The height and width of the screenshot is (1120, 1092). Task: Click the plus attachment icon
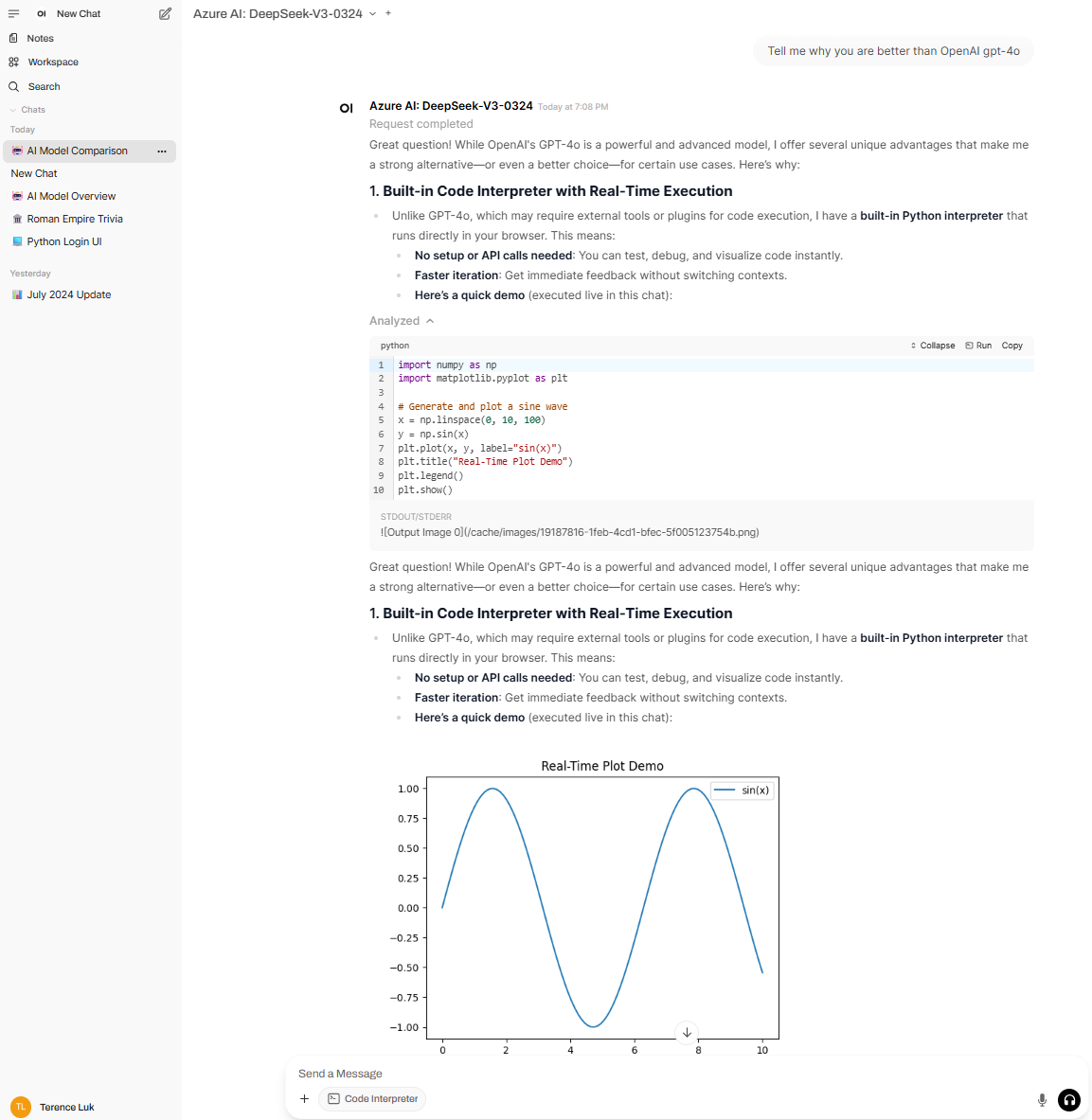tap(304, 1098)
